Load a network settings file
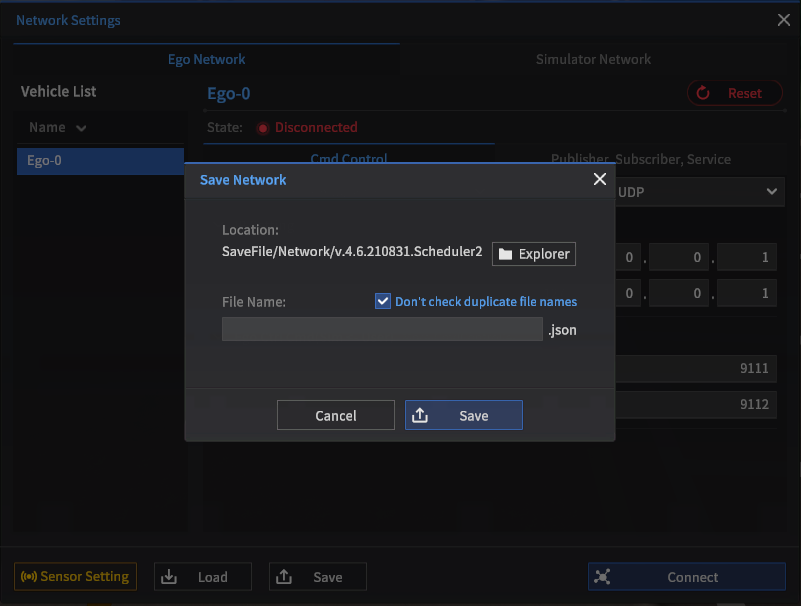Image resolution: width=801 pixels, height=606 pixels. 203,577
